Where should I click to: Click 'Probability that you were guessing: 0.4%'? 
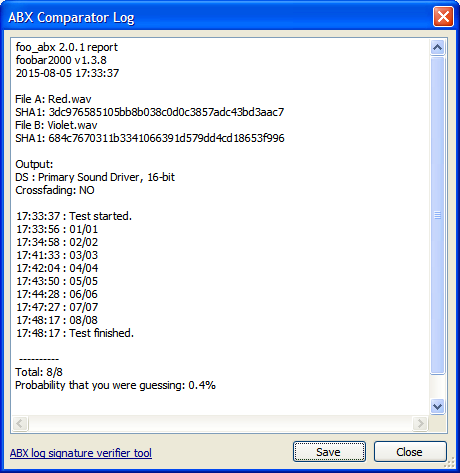click(x=115, y=385)
